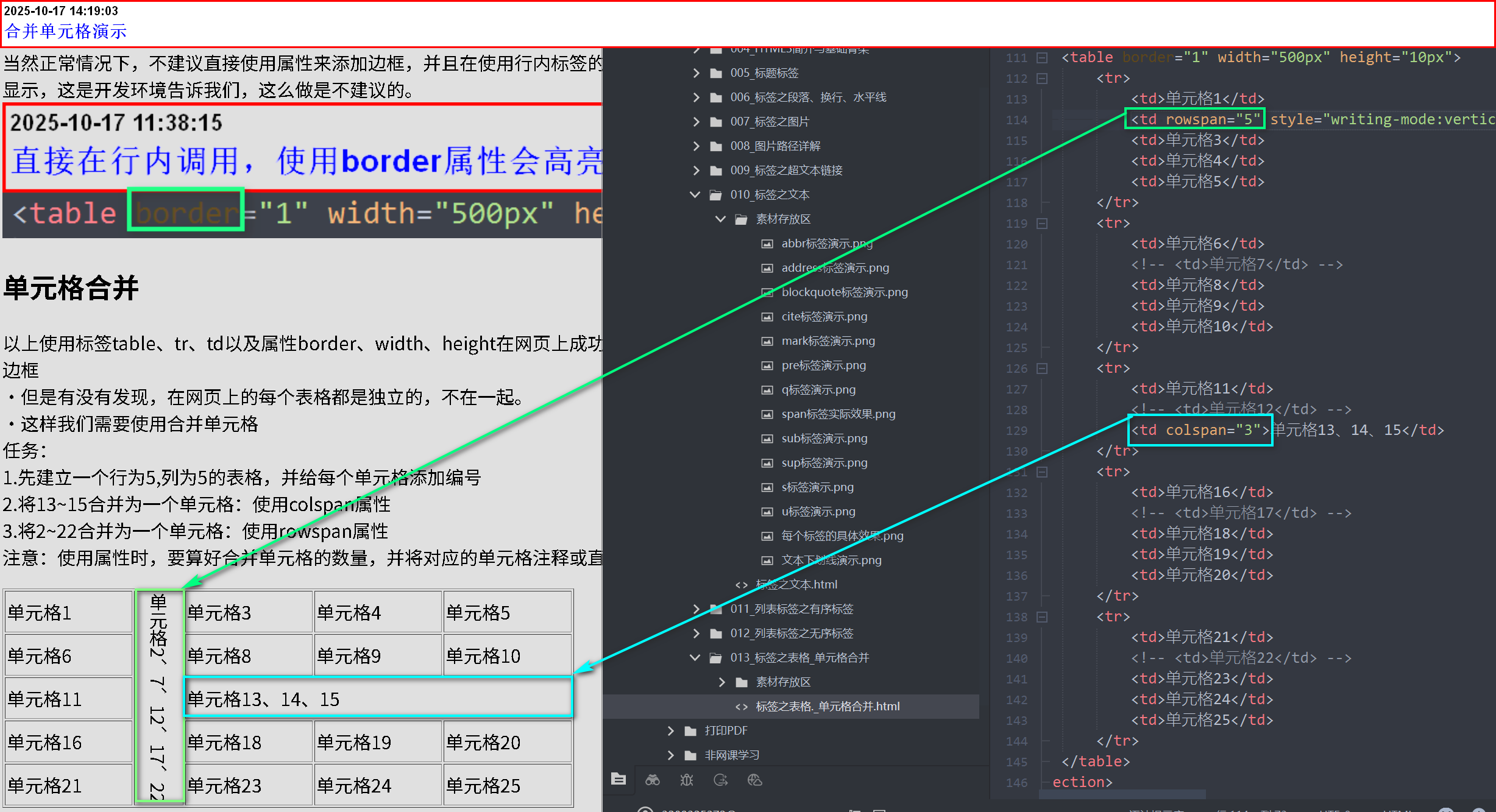
Task: Toggle code fold marker on line 111
Action: (1042, 58)
